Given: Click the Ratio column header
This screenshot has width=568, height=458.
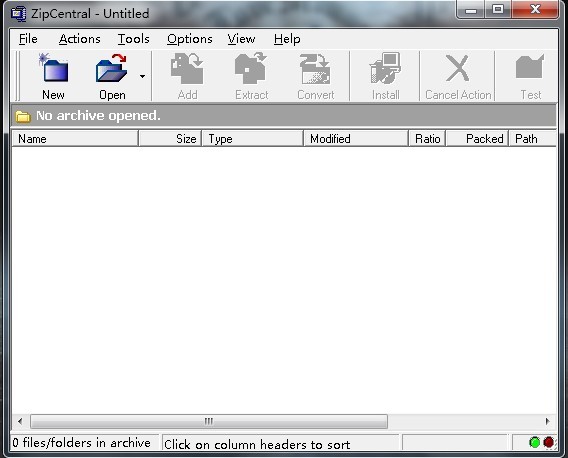Looking at the screenshot, I should (x=427, y=139).
